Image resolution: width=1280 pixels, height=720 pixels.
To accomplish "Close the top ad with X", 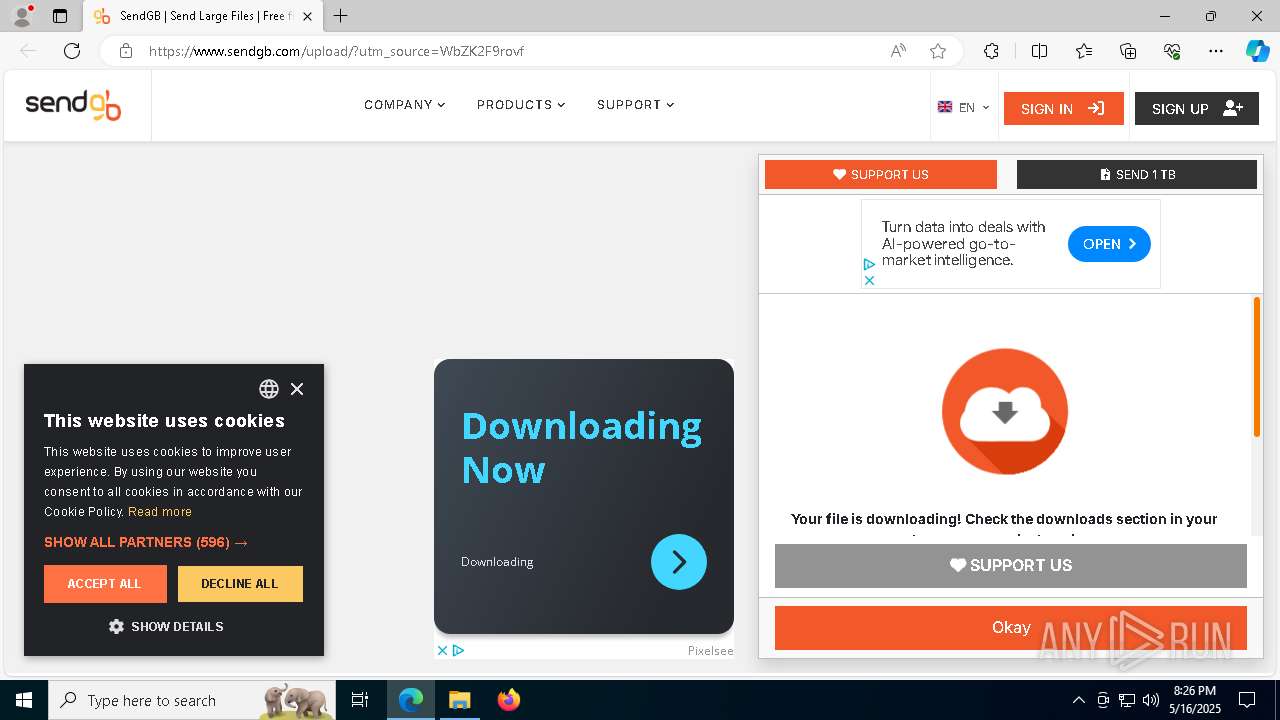I will point(869,280).
